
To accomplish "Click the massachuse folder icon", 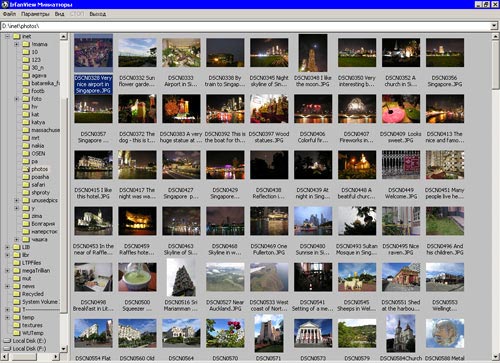I will click(26, 130).
